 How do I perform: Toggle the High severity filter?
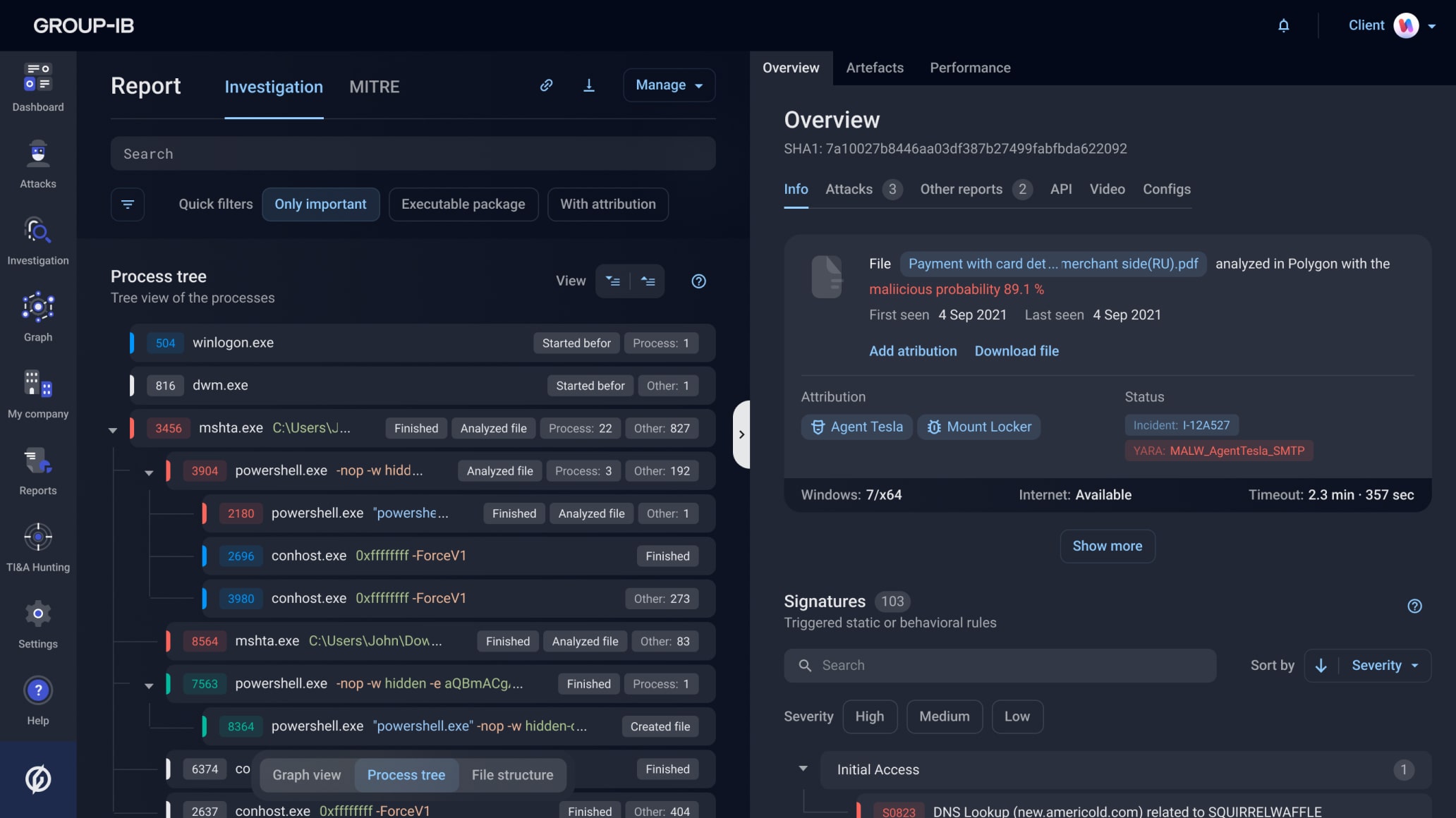(869, 716)
